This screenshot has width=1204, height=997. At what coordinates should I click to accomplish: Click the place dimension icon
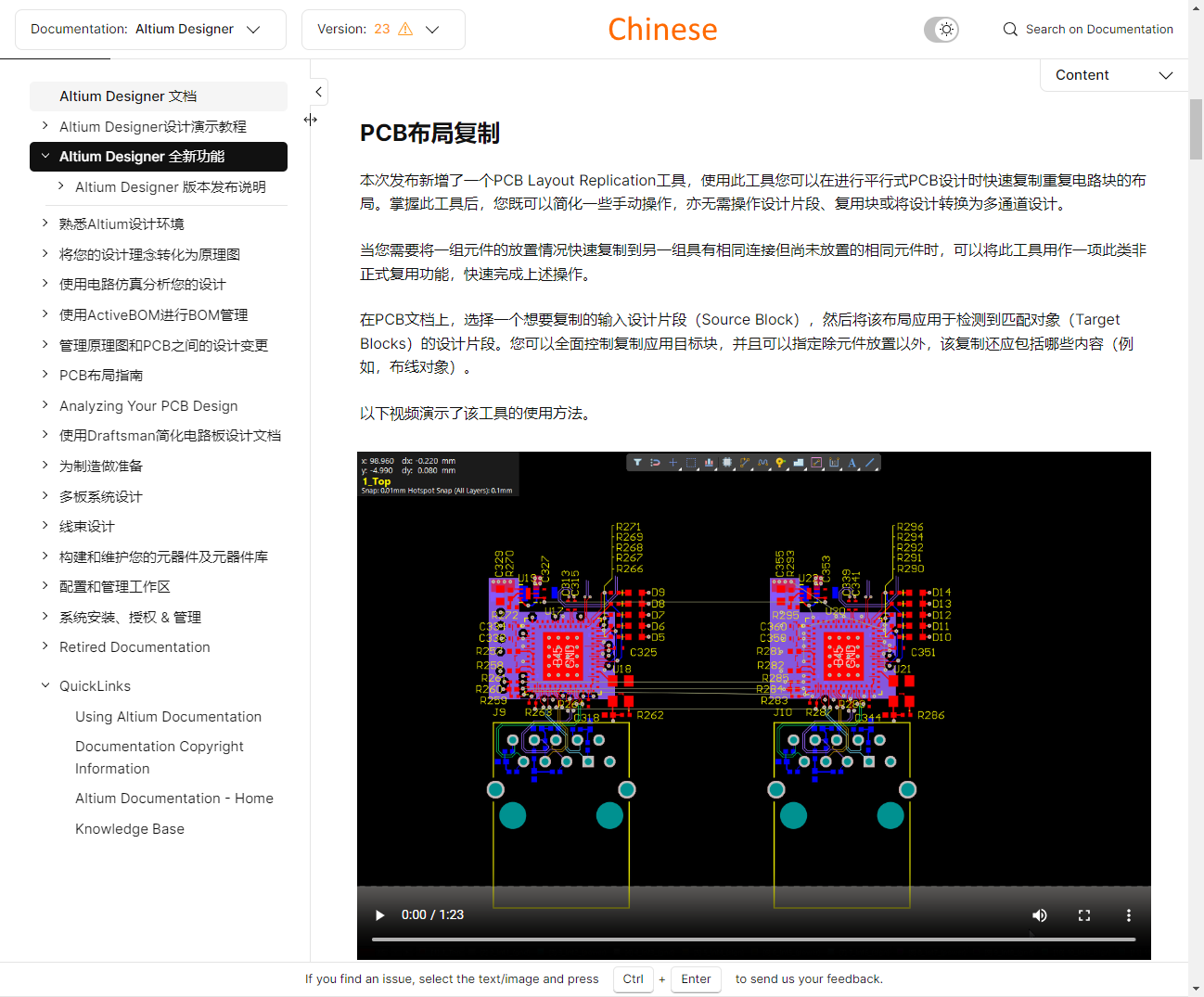[834, 463]
